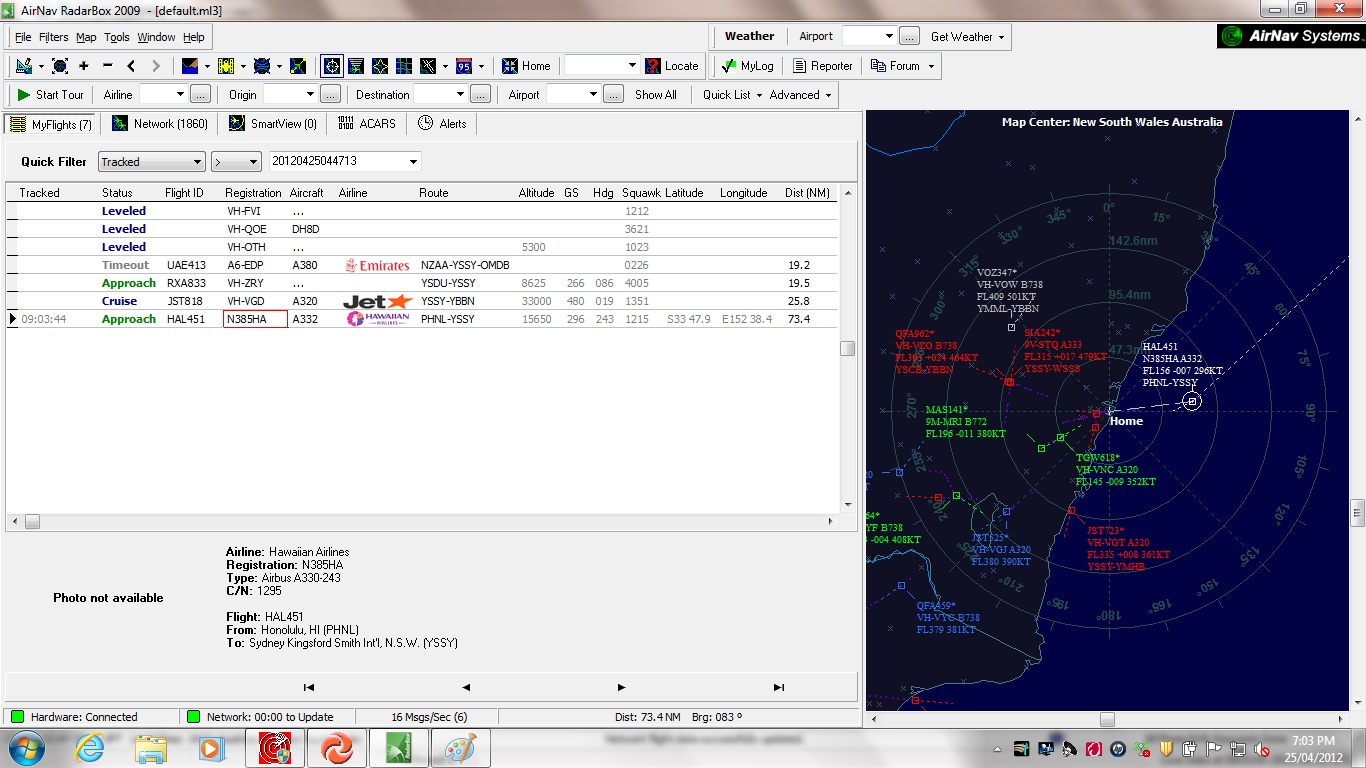Go to next photo record arrow
This screenshot has width=1366, height=768.
pyautogui.click(x=622, y=687)
